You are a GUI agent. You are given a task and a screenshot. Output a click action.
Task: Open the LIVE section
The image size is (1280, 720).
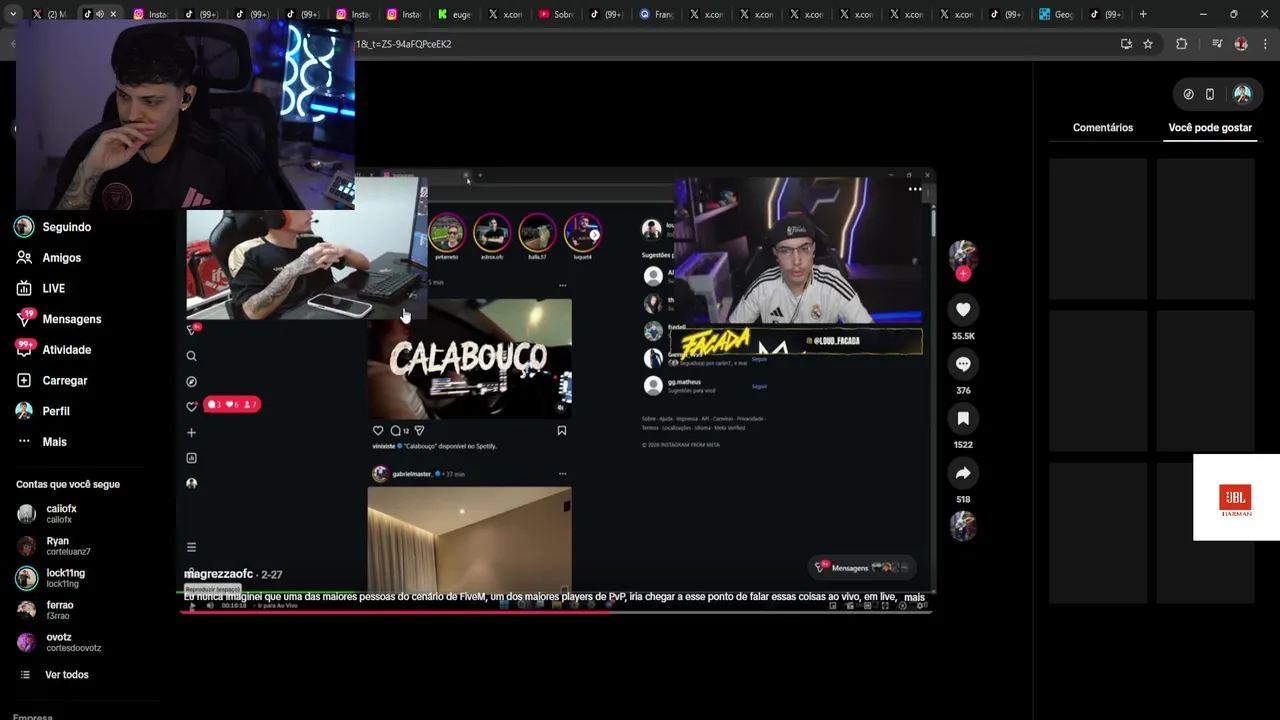(40, 289)
